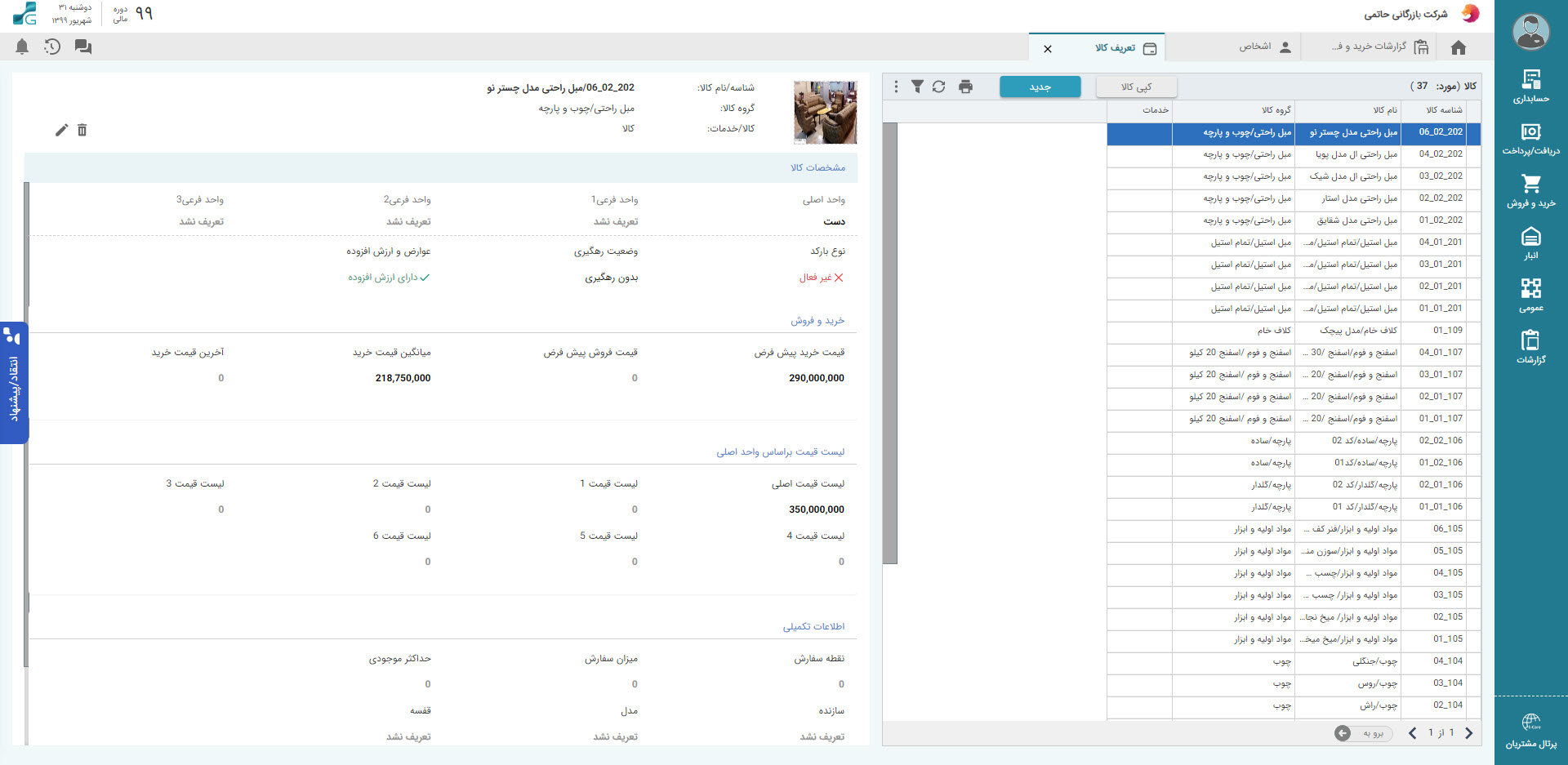Print the product list

(965, 87)
